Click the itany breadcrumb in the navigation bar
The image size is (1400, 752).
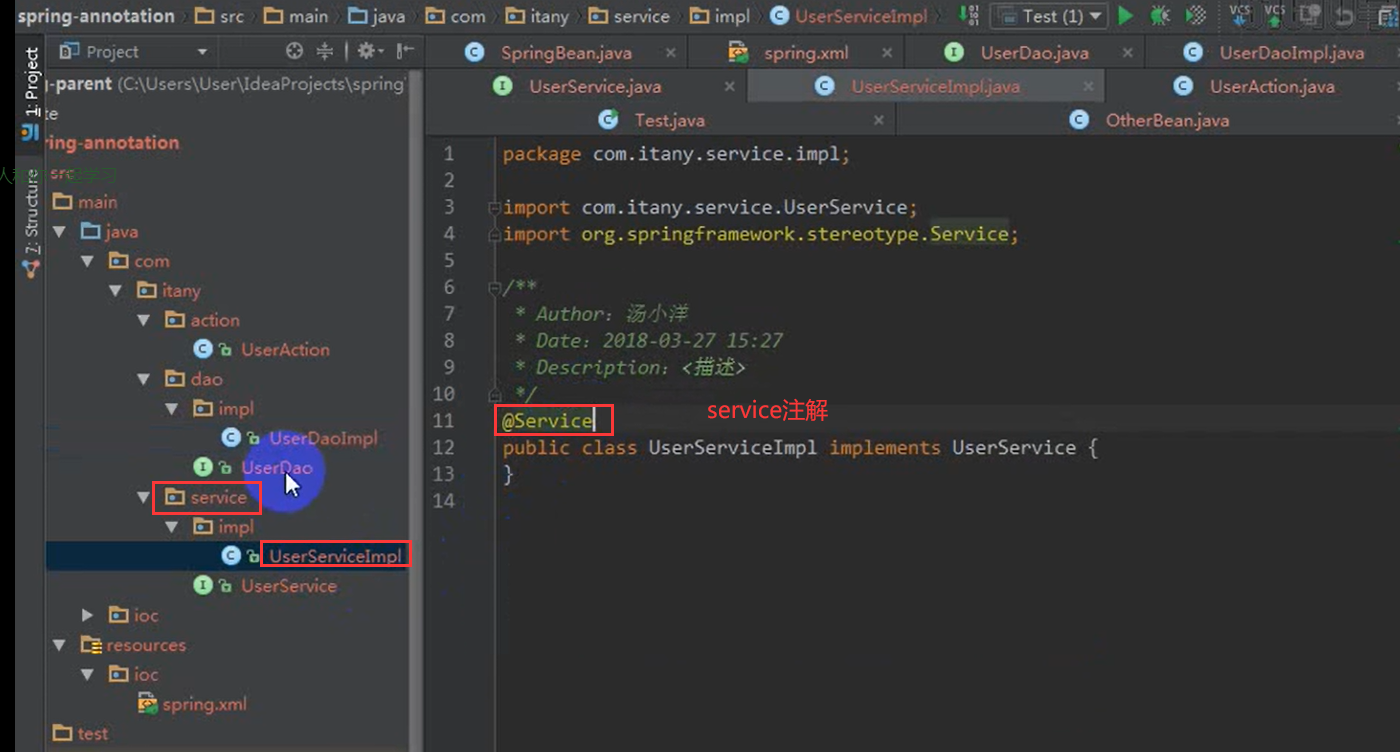[x=538, y=16]
